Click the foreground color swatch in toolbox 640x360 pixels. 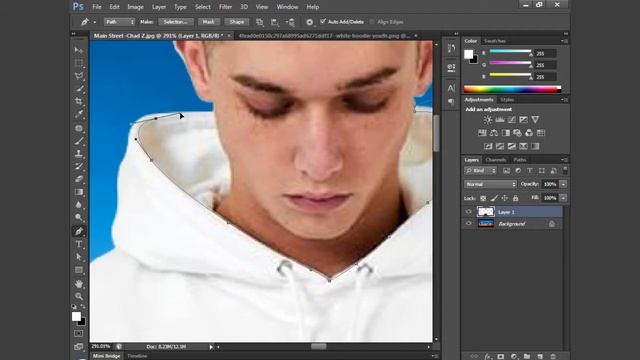pos(76,316)
